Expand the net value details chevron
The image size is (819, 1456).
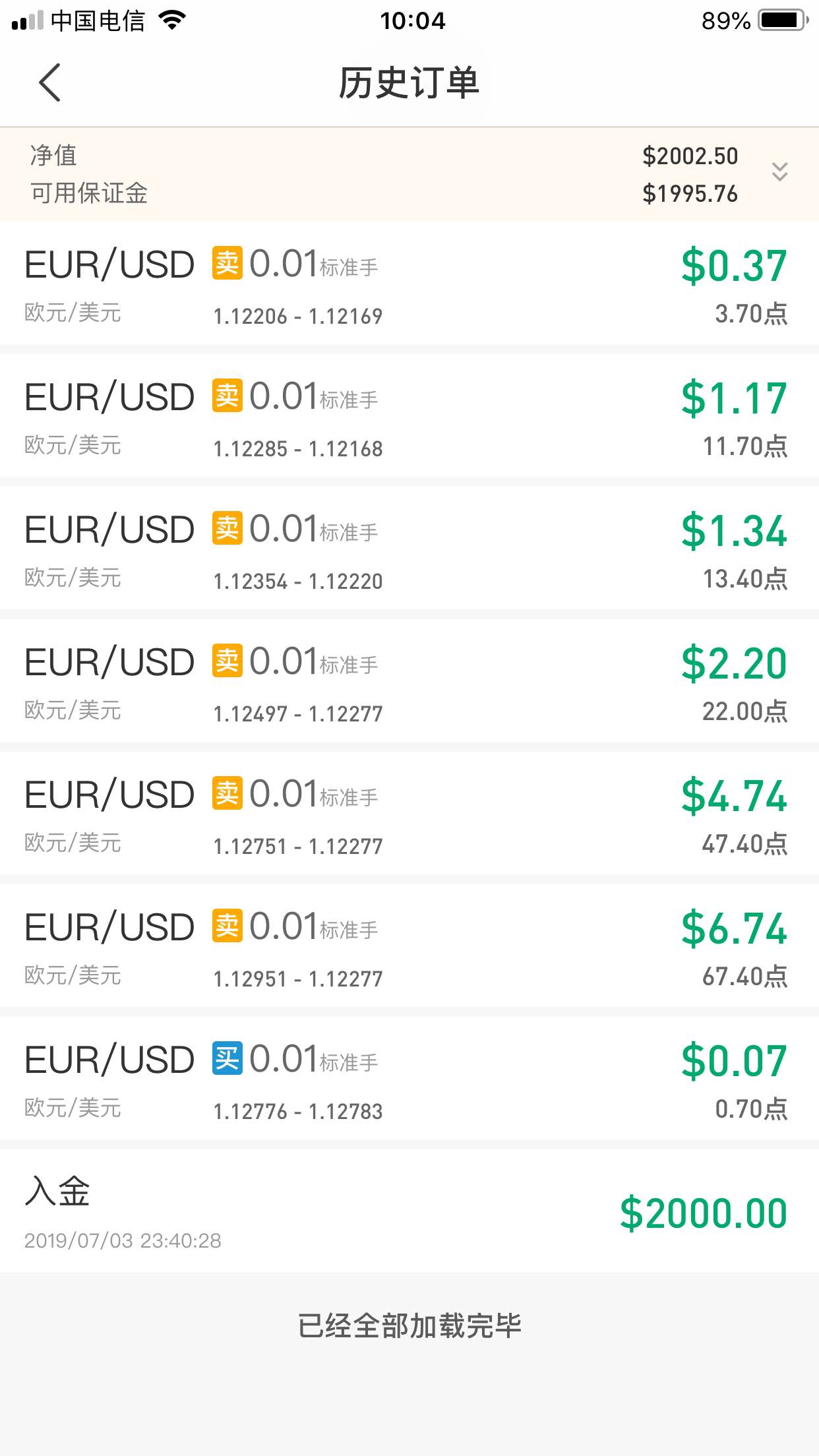coord(779,172)
